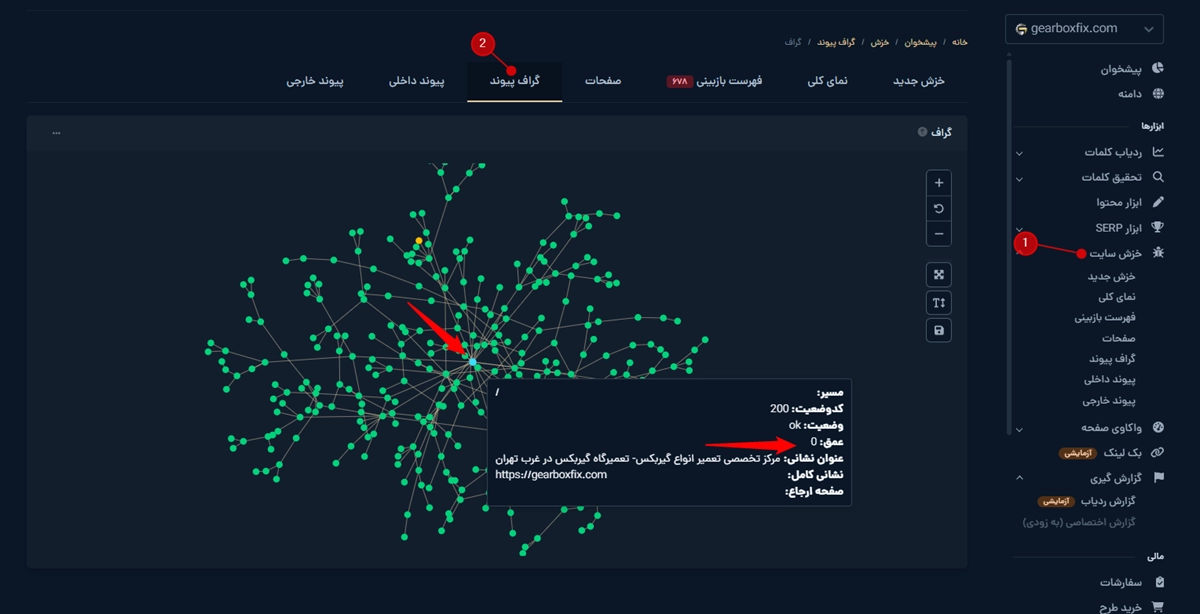The image size is (1200, 614).
Task: Save the graph using the floppy disk icon
Action: [938, 329]
